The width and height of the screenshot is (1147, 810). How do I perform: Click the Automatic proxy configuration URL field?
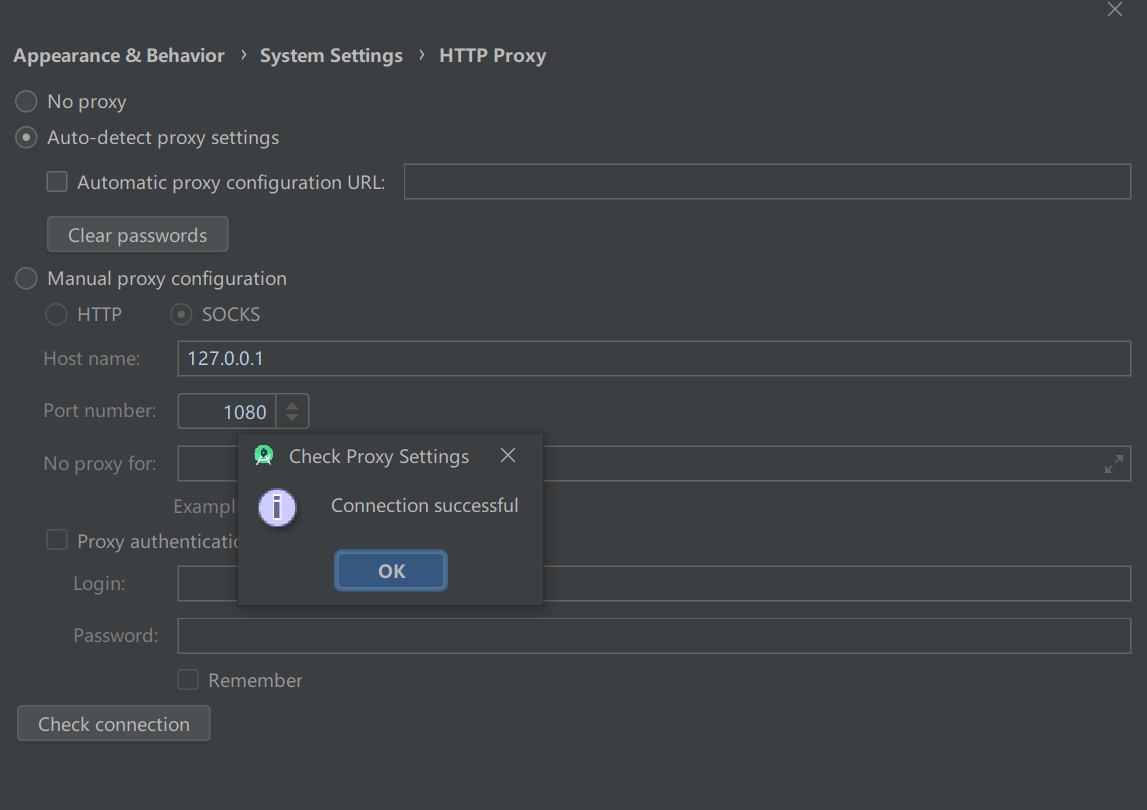click(x=767, y=182)
